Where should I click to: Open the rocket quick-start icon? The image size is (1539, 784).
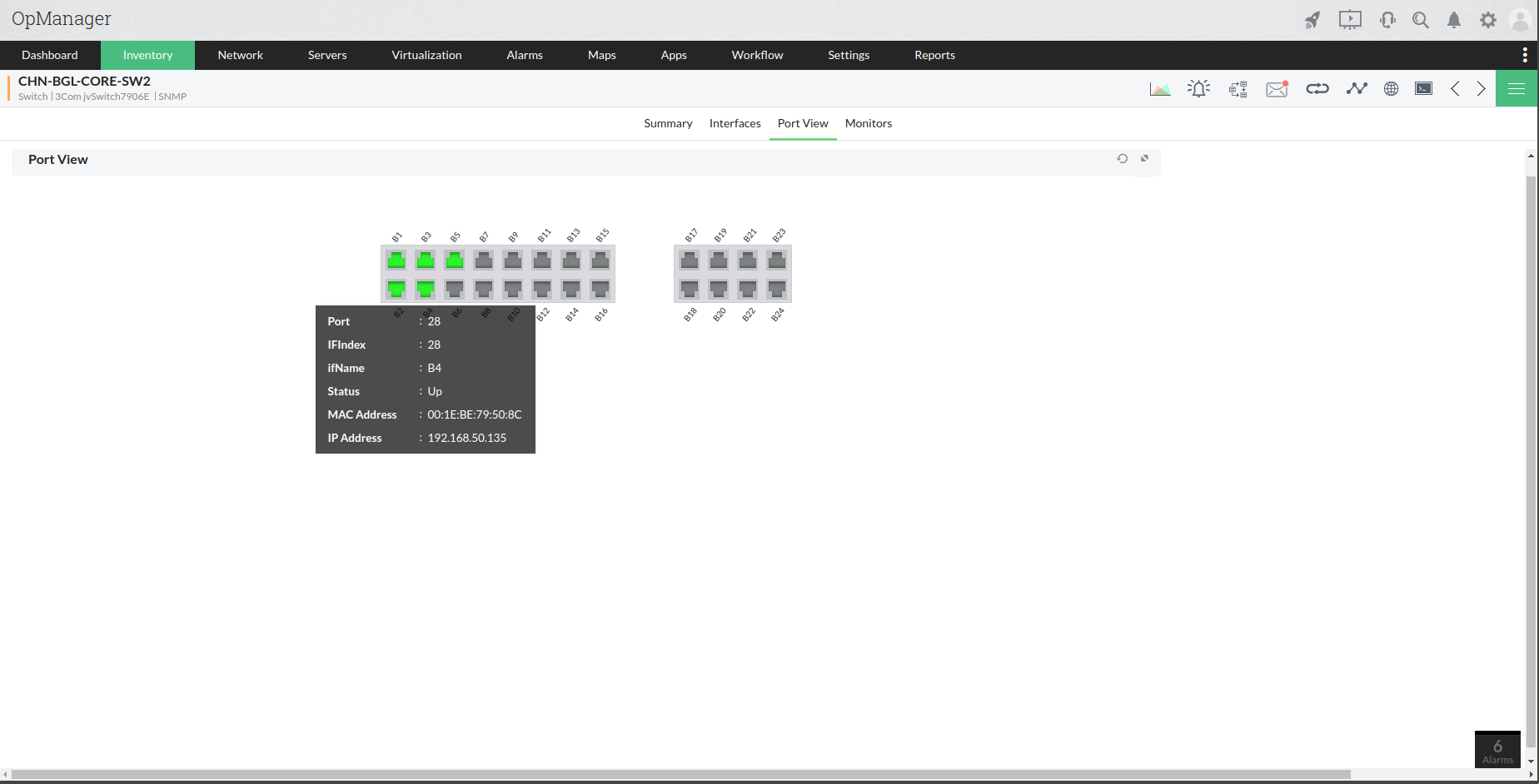click(x=1312, y=20)
